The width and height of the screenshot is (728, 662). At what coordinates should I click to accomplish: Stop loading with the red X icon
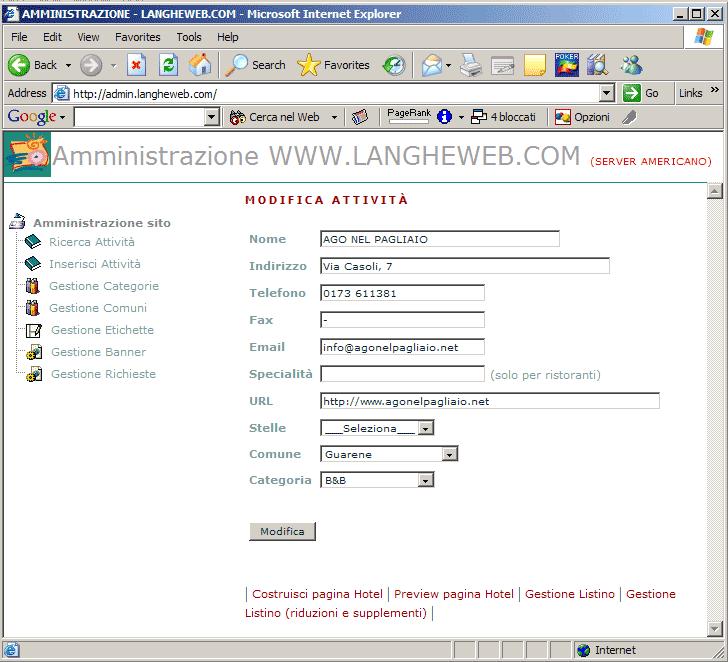[x=136, y=65]
